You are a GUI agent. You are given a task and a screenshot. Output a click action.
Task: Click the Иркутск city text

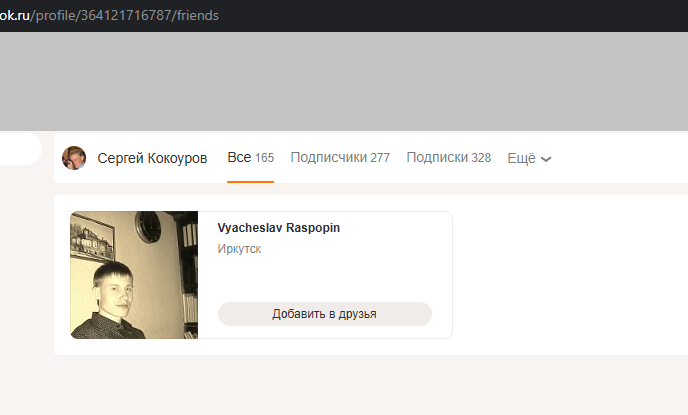coord(239,249)
